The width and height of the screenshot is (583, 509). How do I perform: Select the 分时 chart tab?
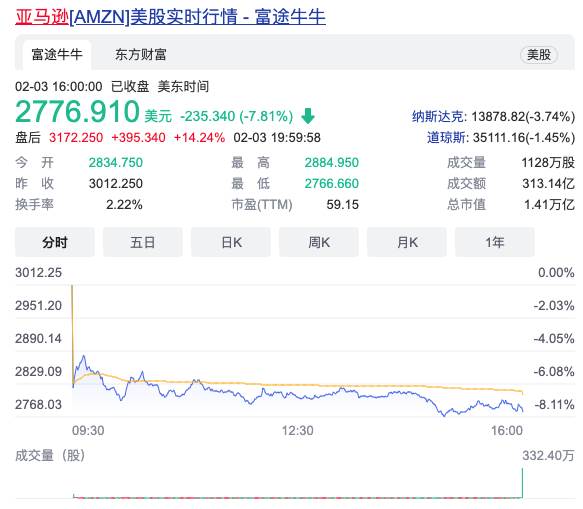[x=55, y=242]
